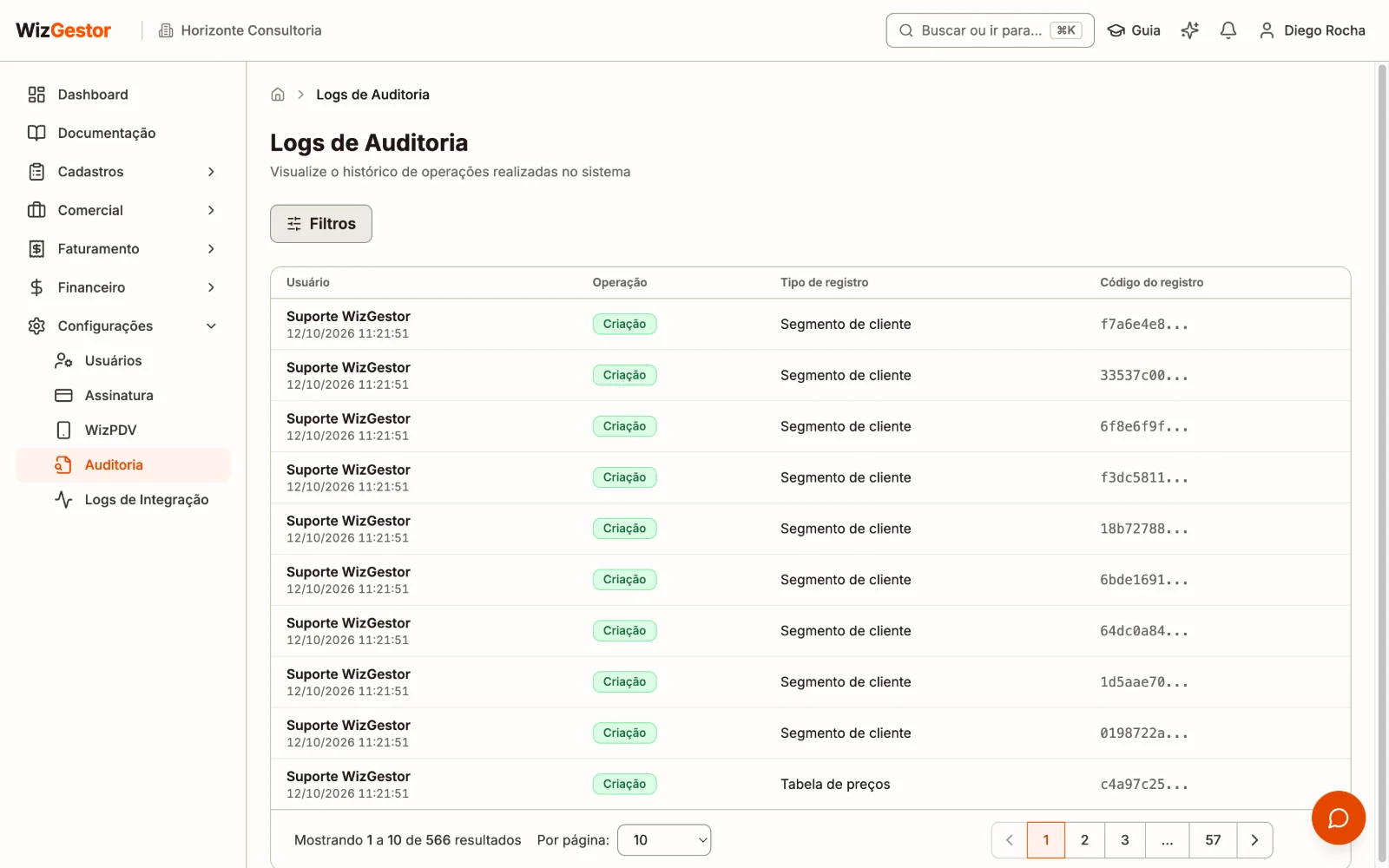Screen dimensions: 1389x868
Task: Open the notifications bell
Action: tap(1228, 30)
